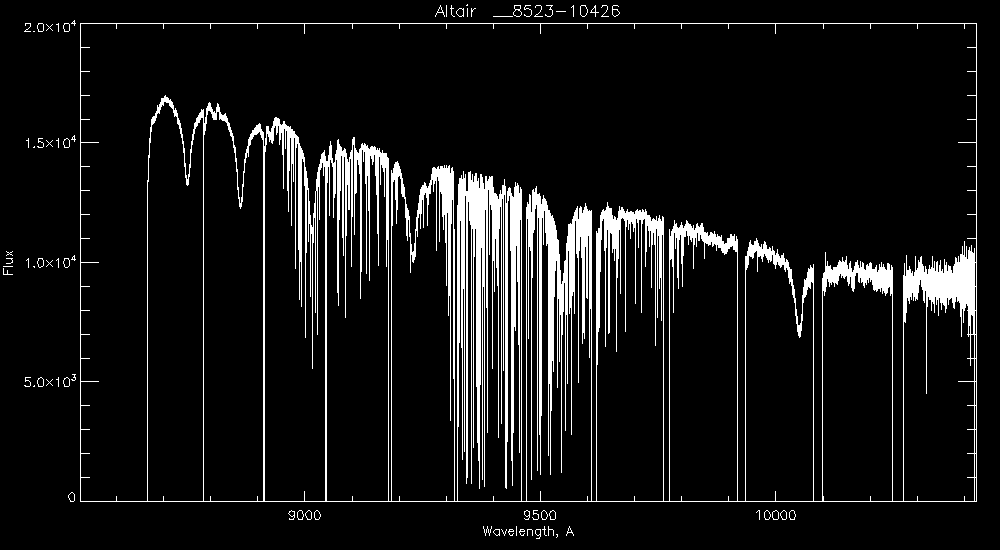The height and width of the screenshot is (550, 1000).
Task: Click the '1.0×10⁴' y-axis tick label
Action: click(x=50, y=262)
